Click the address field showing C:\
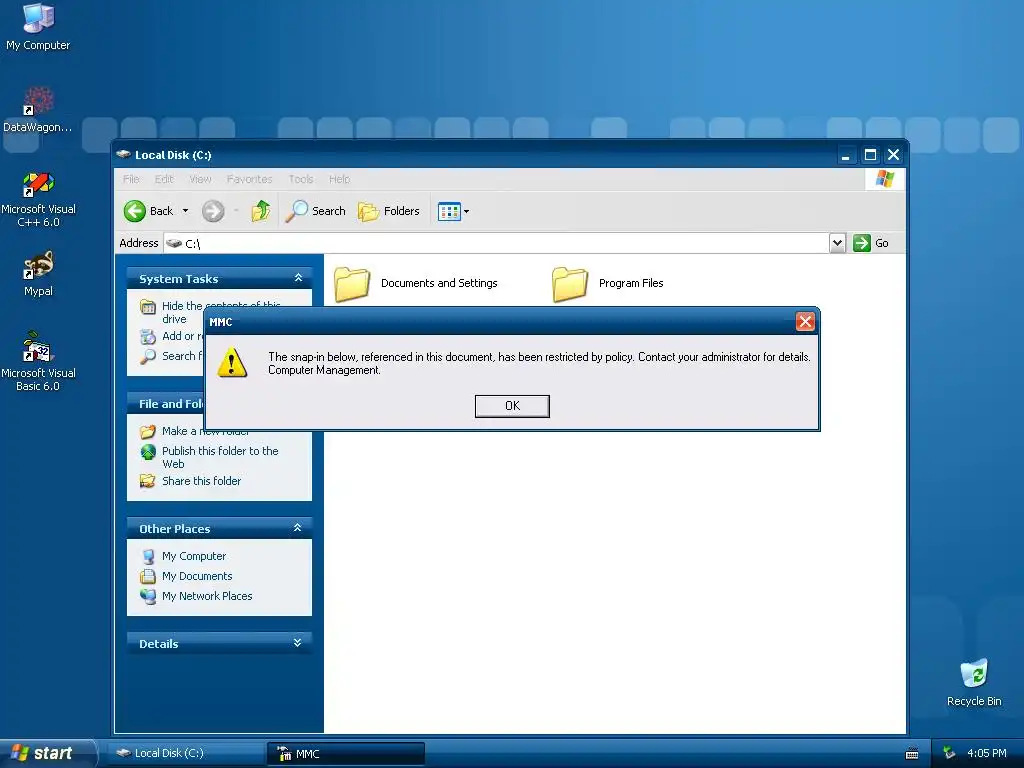This screenshot has width=1024, height=768. tap(496, 243)
